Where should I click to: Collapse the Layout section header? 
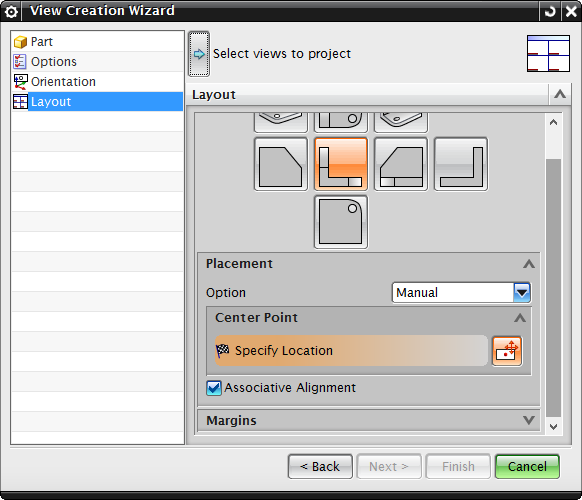[x=560, y=94]
